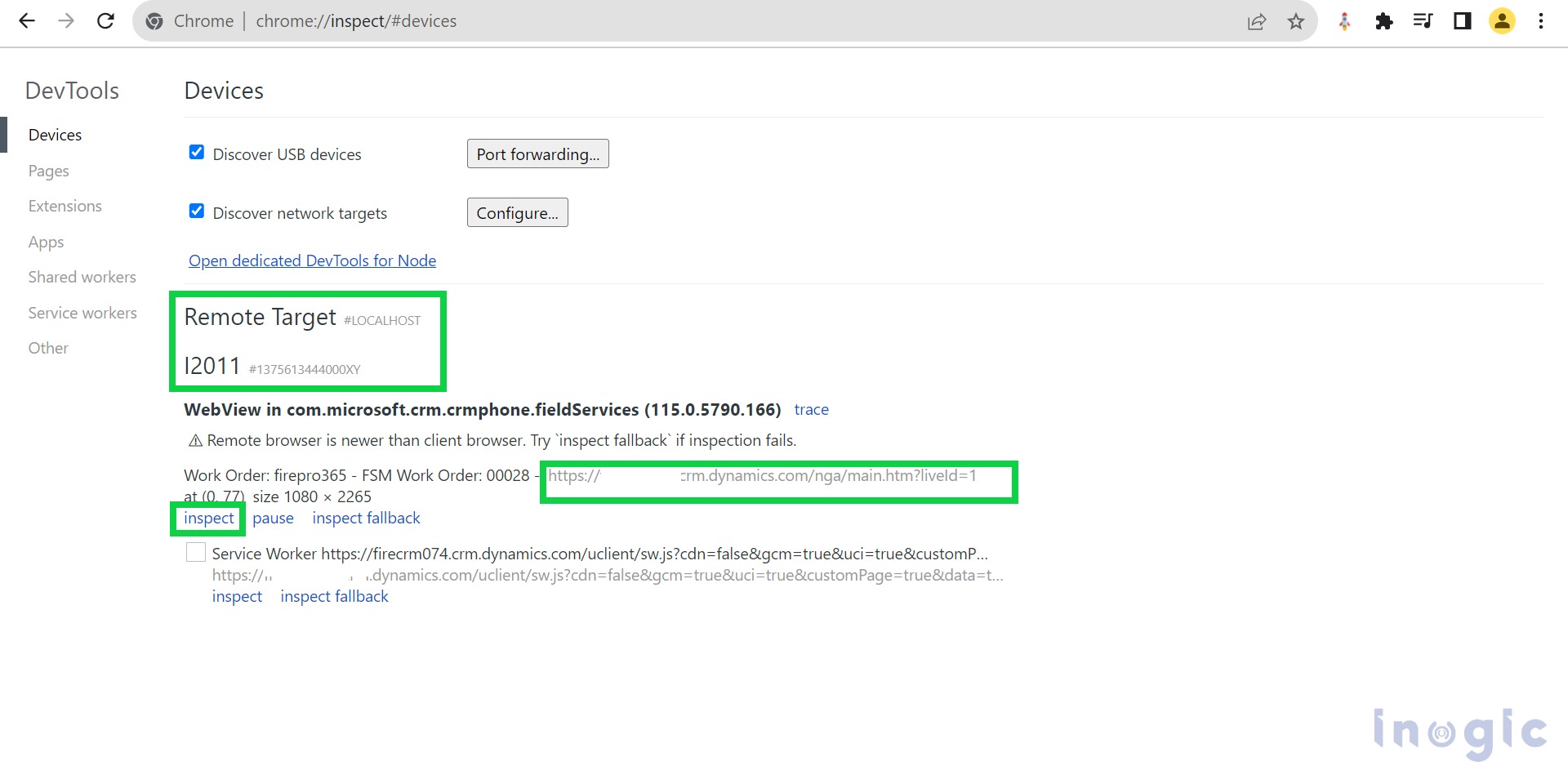Click the Port forwarding button
The image size is (1568, 779).
[x=538, y=154]
